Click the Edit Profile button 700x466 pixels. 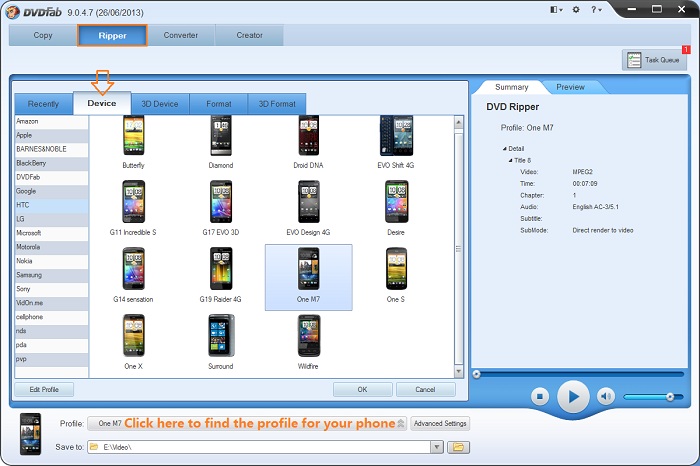click(x=44, y=389)
